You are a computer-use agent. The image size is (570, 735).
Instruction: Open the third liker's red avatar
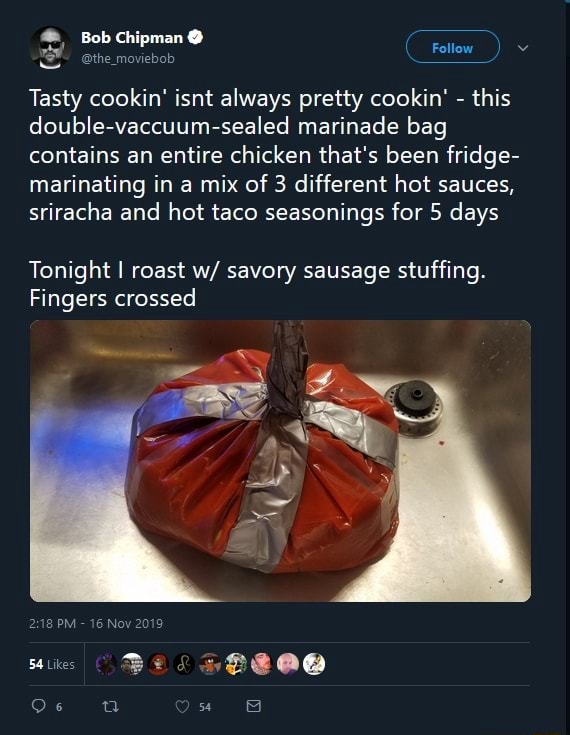(158, 664)
